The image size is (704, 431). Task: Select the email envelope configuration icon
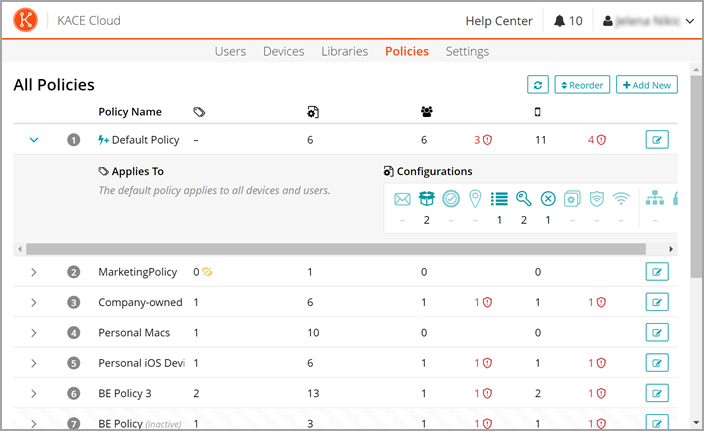402,198
